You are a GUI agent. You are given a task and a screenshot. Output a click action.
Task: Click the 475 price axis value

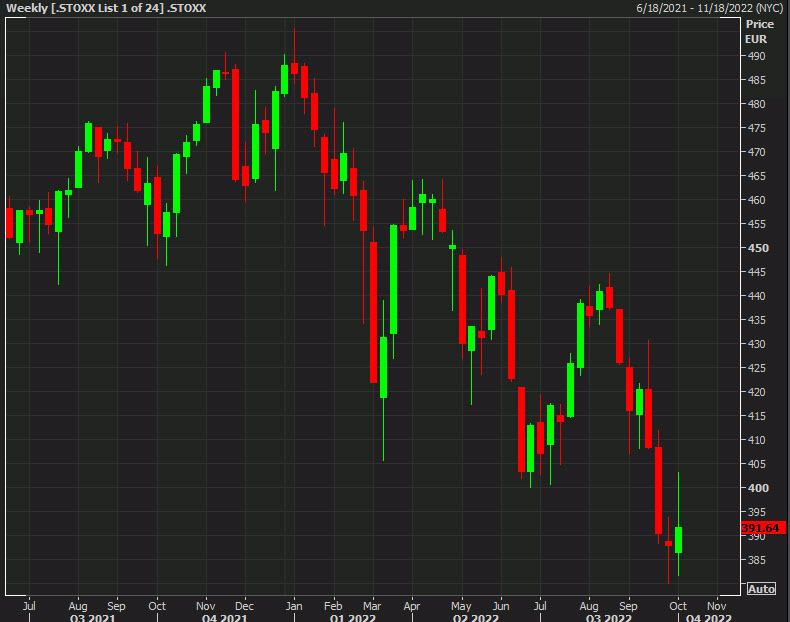click(756, 128)
